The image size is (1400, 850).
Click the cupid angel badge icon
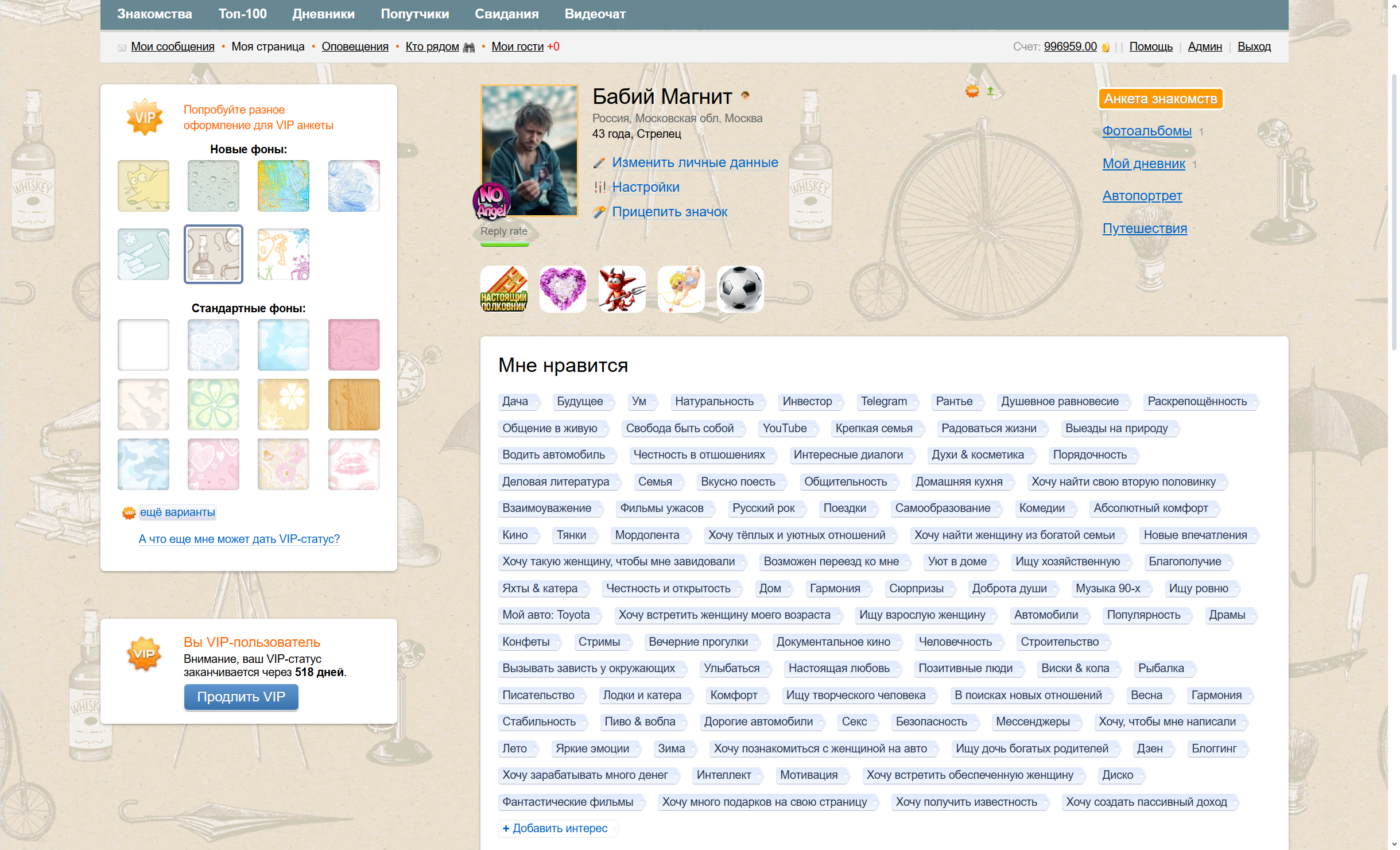click(681, 289)
